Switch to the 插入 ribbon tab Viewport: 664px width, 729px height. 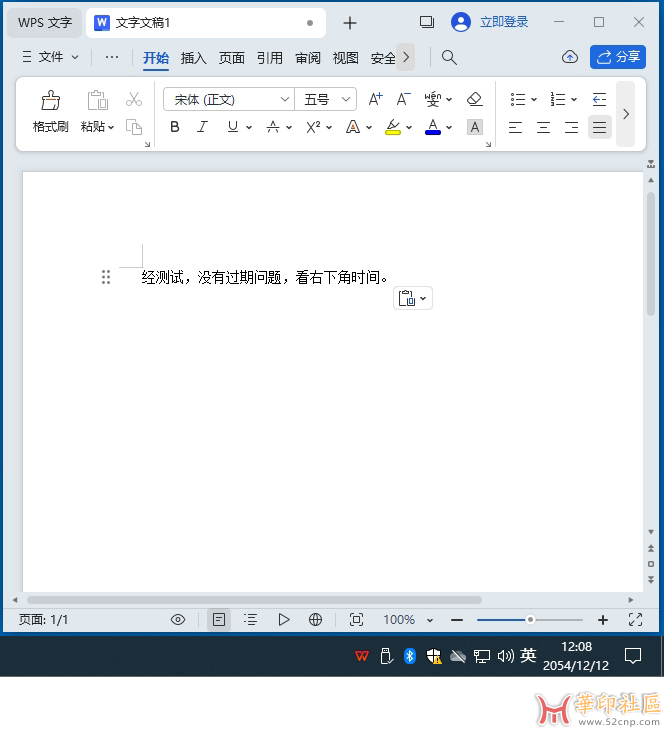pyautogui.click(x=193, y=58)
